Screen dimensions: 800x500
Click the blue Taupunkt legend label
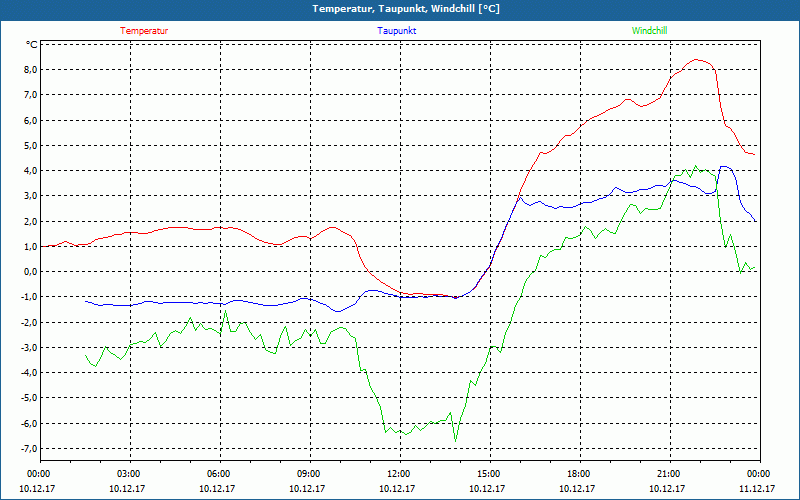(396, 31)
